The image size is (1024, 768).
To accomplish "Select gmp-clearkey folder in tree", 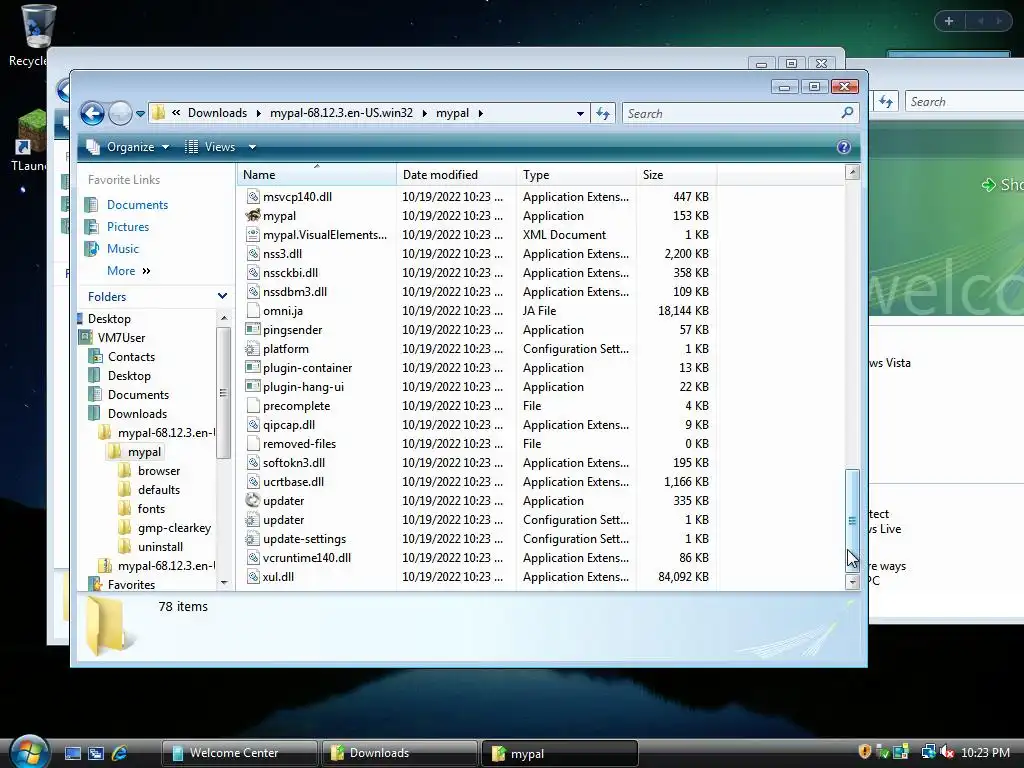I will tap(174, 528).
